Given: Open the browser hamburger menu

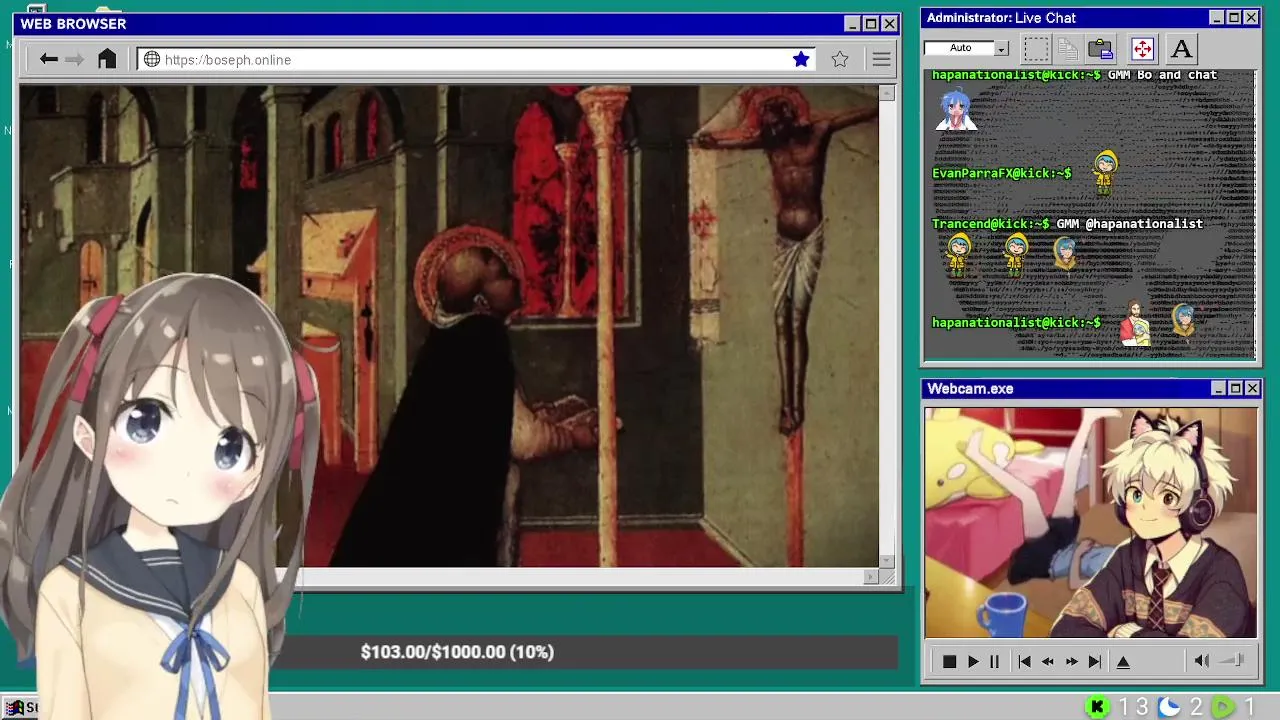Looking at the screenshot, I should 881,59.
